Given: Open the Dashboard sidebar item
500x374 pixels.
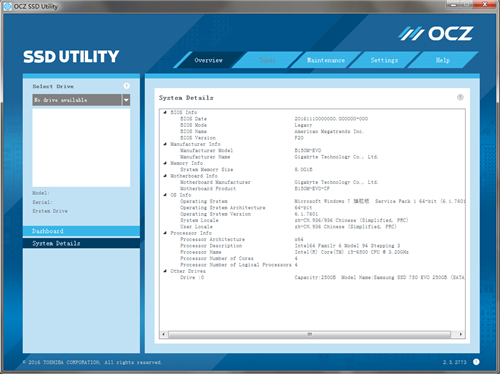Looking at the screenshot, I should 81,231.
